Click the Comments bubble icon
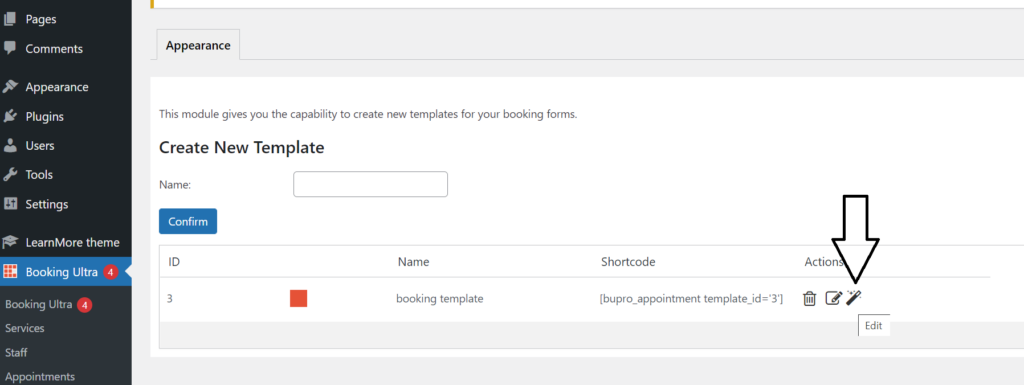 point(10,48)
